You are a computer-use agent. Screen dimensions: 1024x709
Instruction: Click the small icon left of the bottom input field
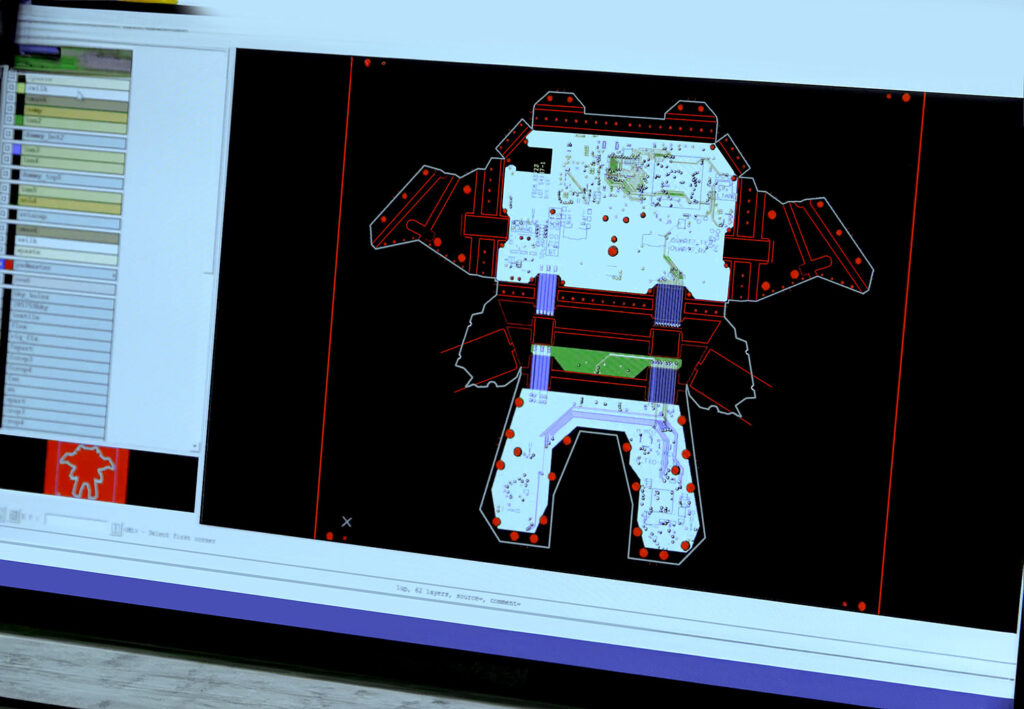point(15,516)
